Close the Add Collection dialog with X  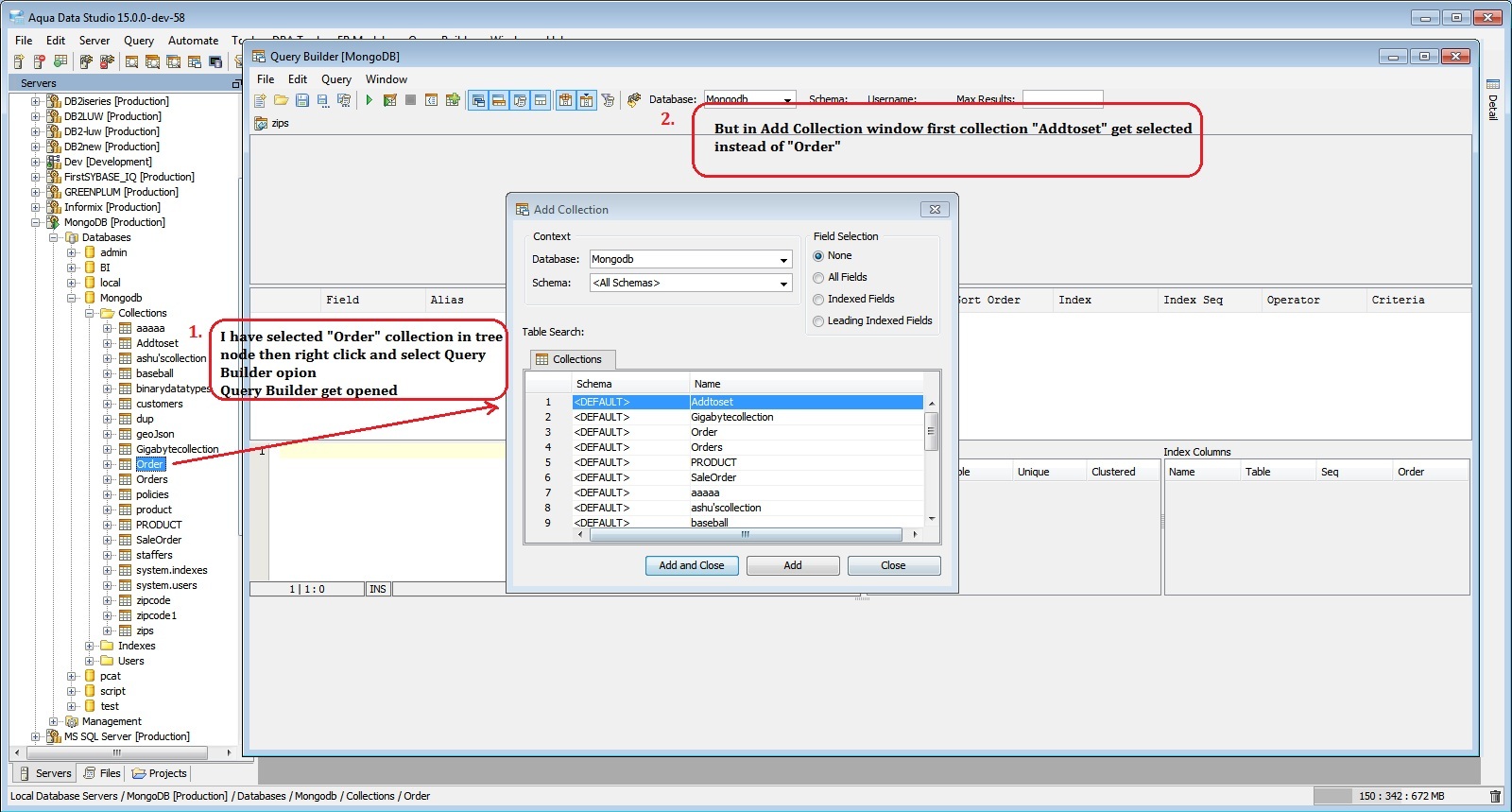click(x=935, y=210)
